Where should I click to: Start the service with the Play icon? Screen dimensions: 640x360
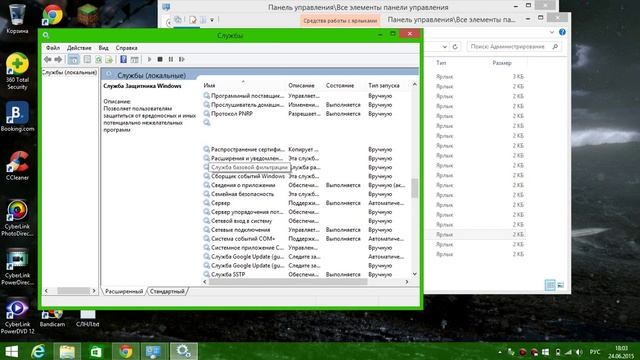(x=149, y=60)
